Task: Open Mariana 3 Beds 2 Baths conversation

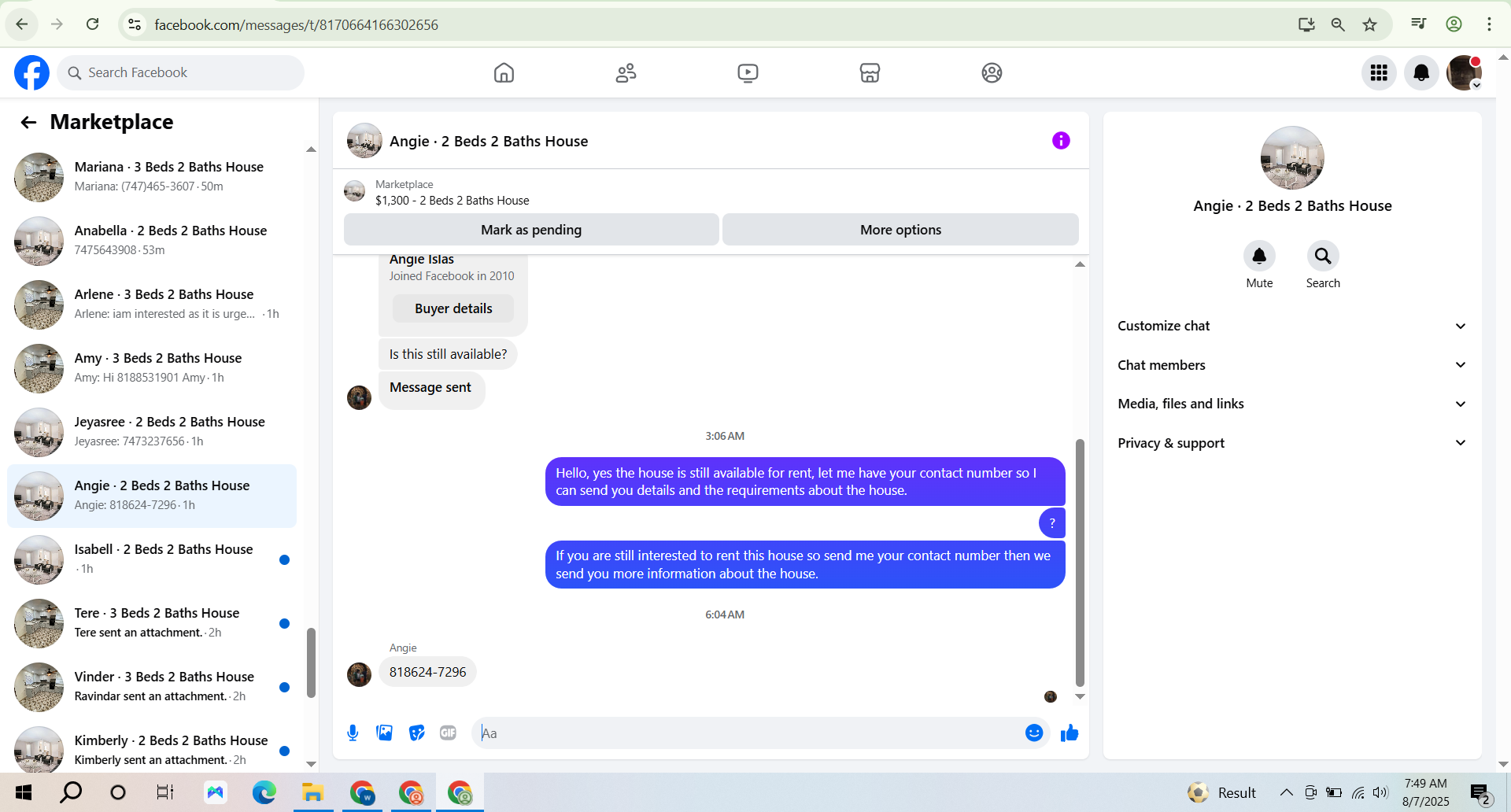Action: tap(152, 177)
